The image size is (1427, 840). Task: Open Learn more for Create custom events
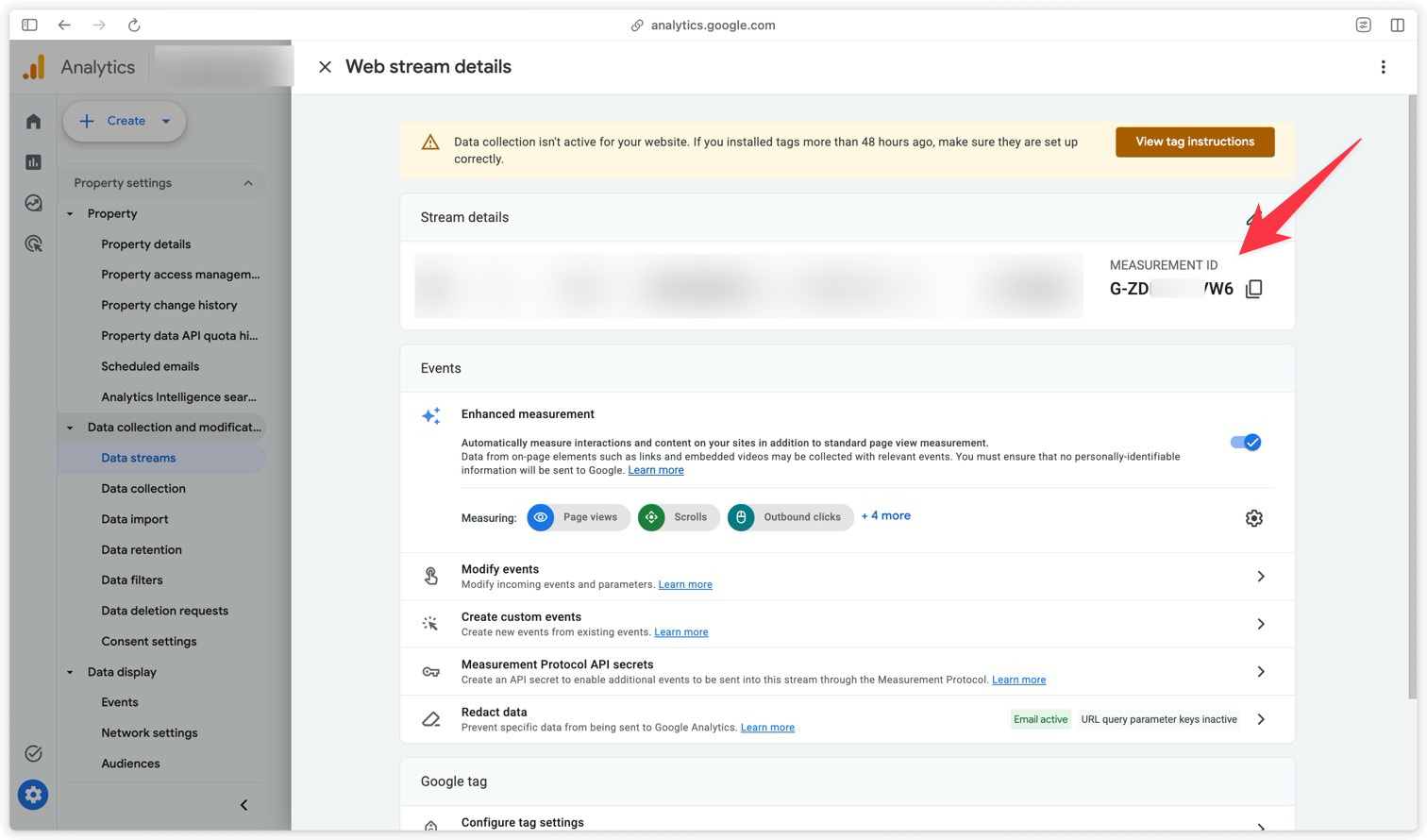click(x=681, y=632)
